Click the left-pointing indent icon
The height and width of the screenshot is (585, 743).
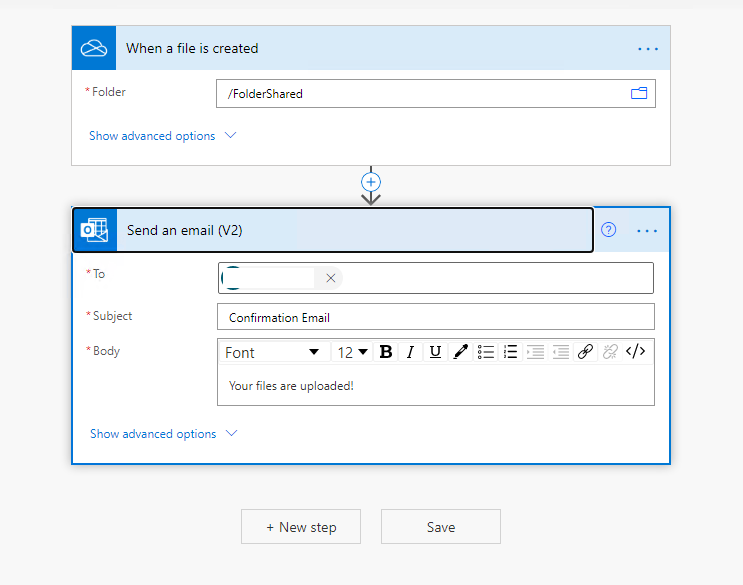[x=561, y=352]
